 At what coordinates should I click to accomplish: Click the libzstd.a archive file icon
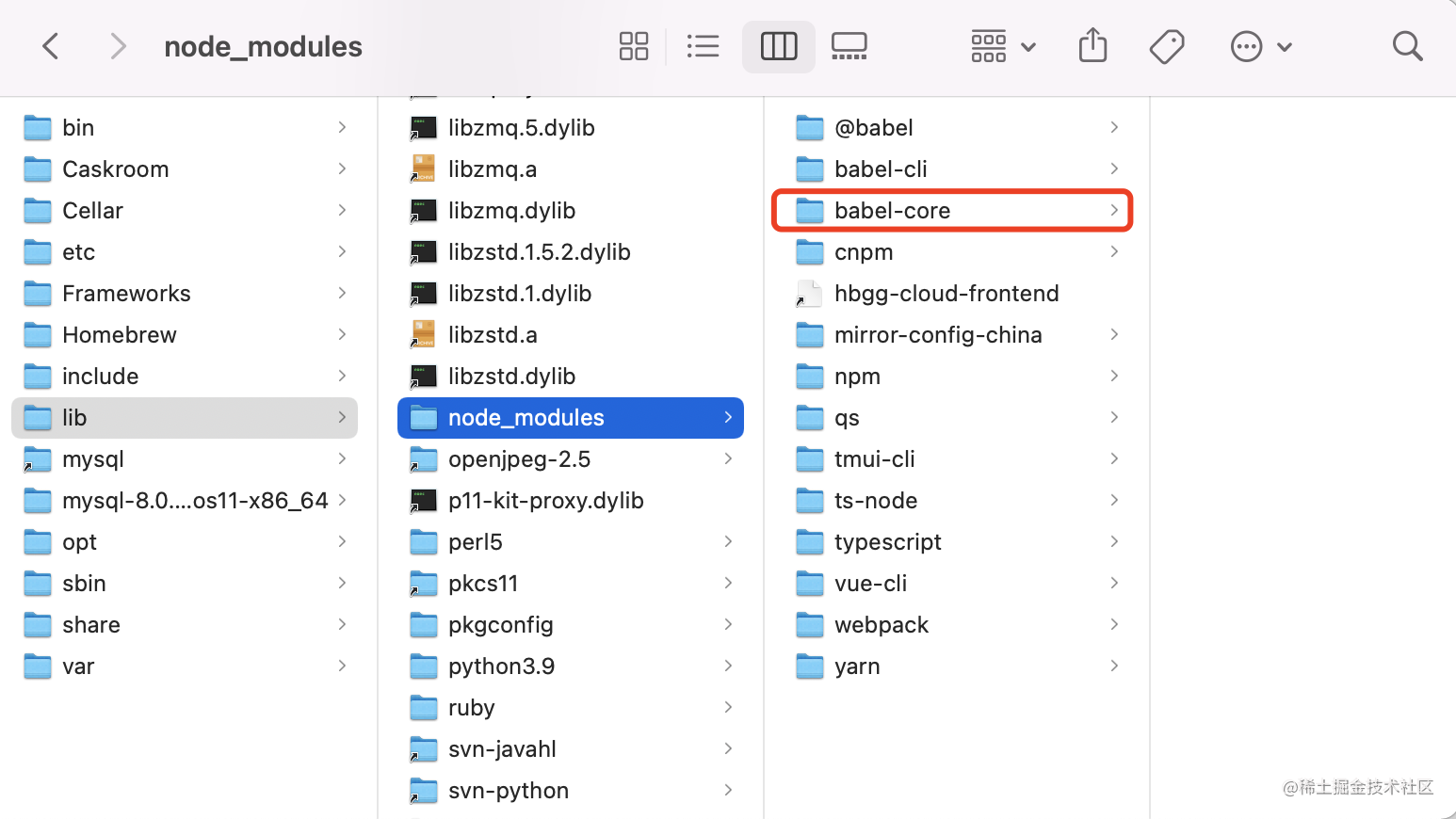click(424, 334)
